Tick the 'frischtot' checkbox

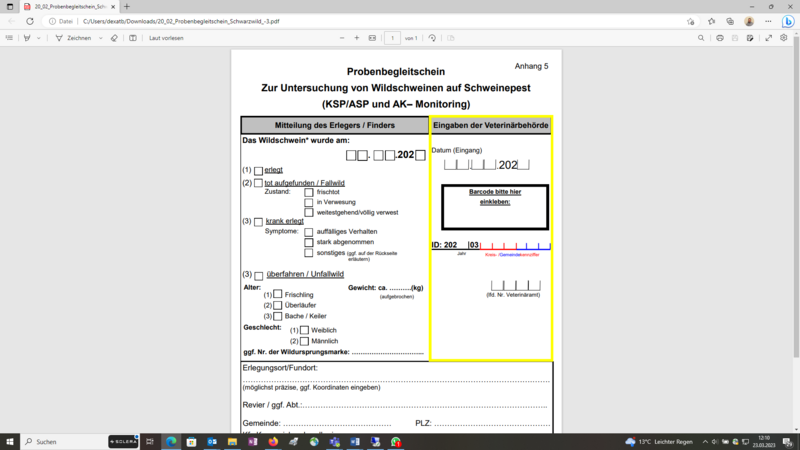click(309, 192)
